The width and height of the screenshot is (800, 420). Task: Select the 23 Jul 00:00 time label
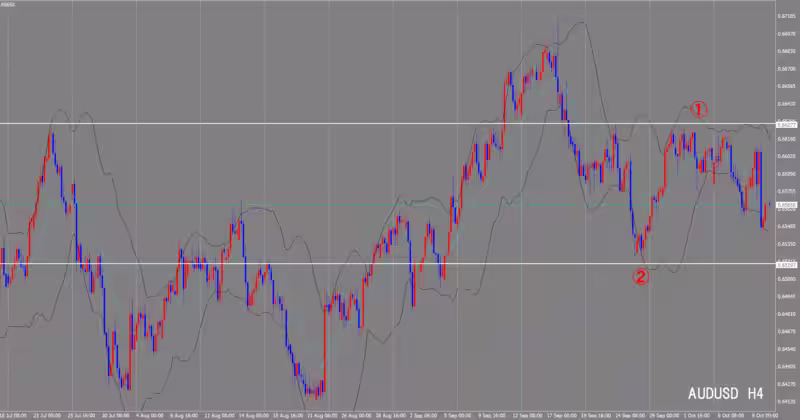[x=46, y=414]
